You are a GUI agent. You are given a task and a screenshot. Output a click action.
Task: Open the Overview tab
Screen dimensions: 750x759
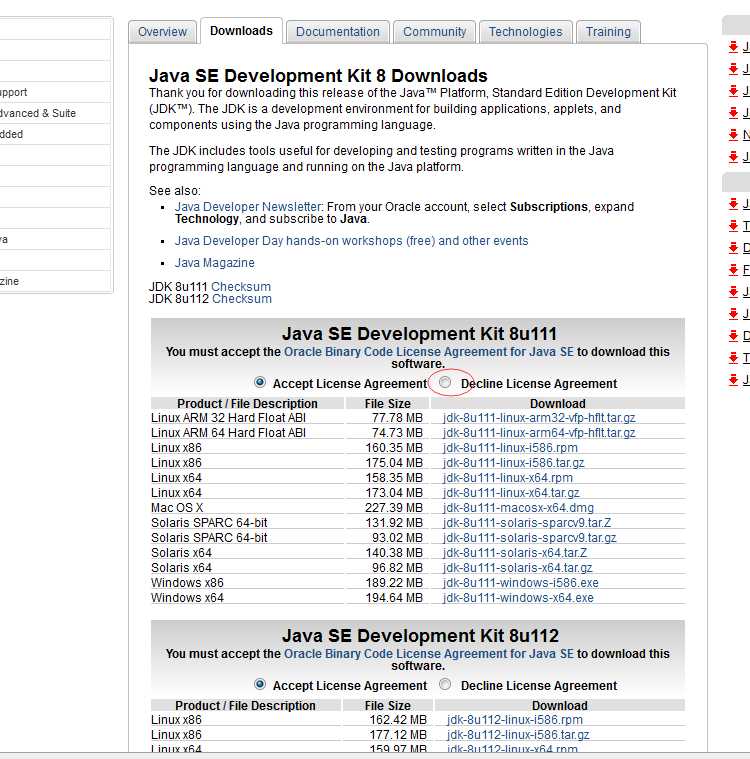point(162,32)
